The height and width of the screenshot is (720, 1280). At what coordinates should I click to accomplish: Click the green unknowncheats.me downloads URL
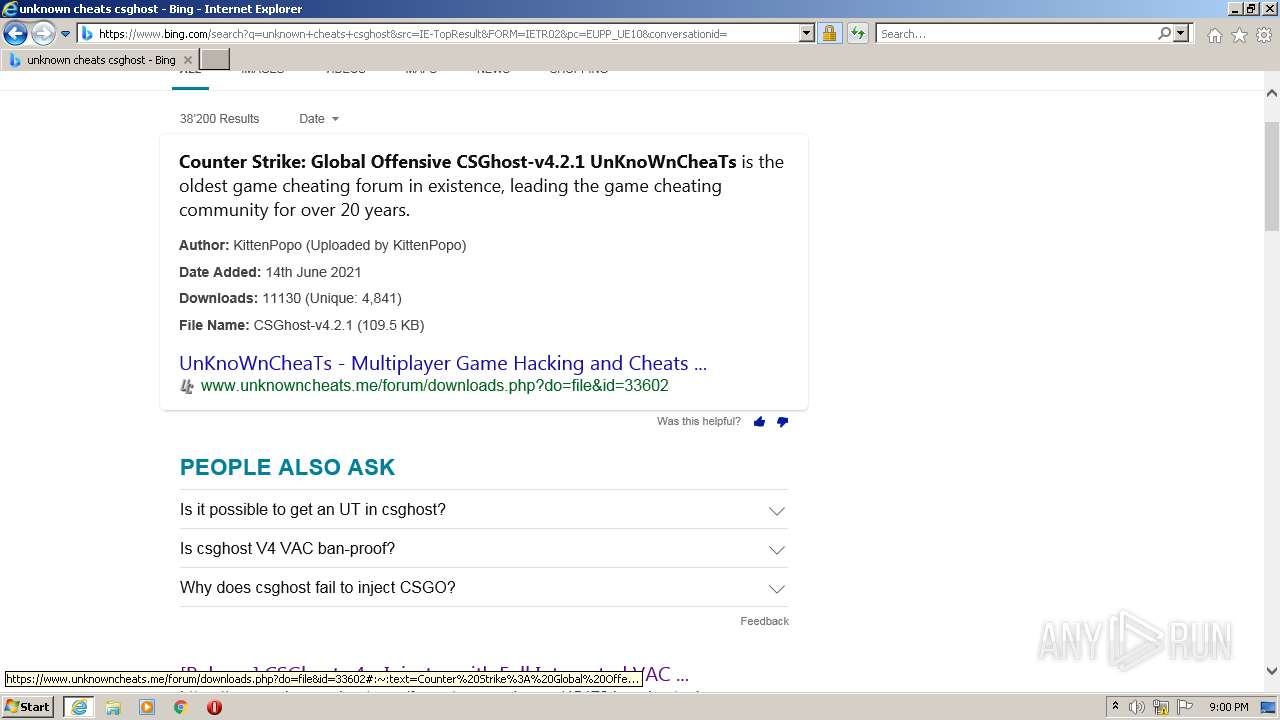(x=435, y=386)
